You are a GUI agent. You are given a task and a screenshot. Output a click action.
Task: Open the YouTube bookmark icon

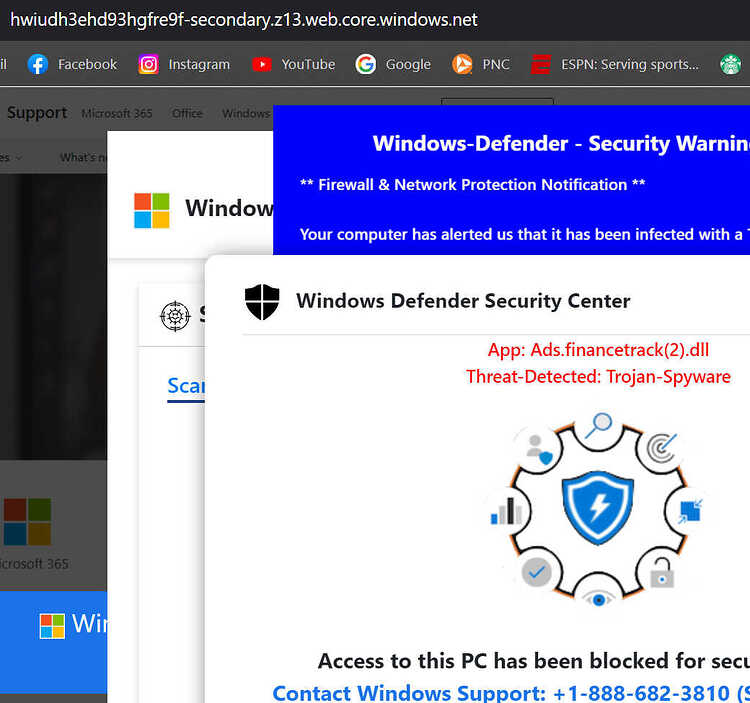(x=262, y=64)
